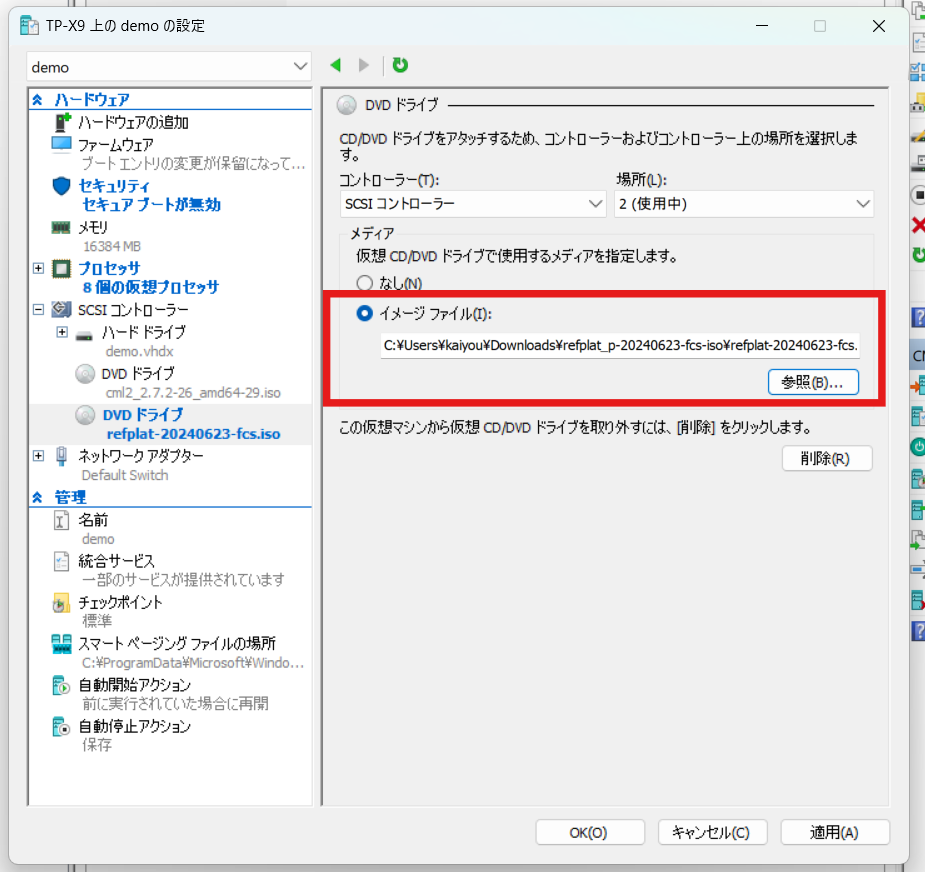The height and width of the screenshot is (872, 925).
Task: Click the ネットワーク アダプター icon
Action: [x=61, y=456]
